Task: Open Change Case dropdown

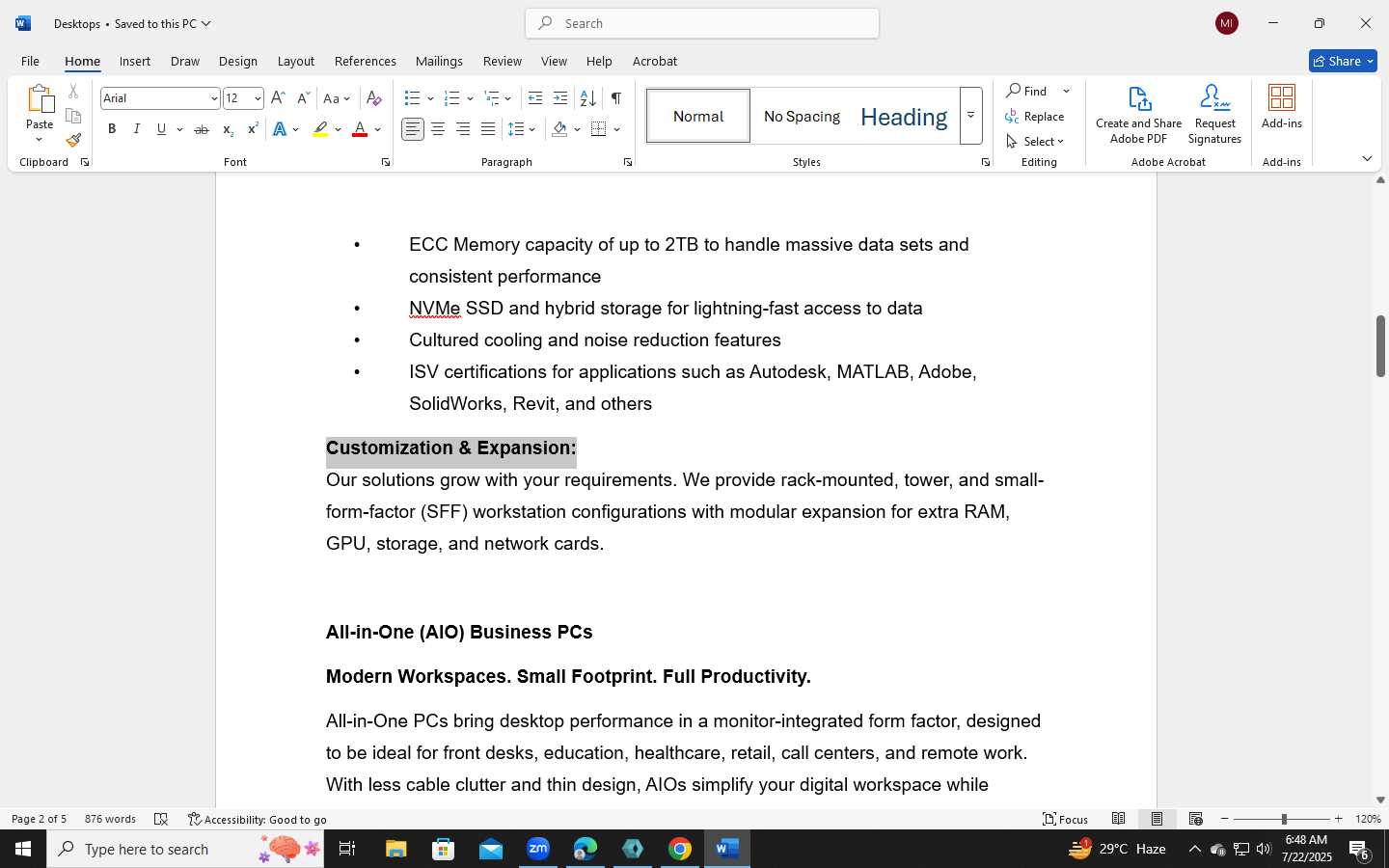Action: pyautogui.click(x=337, y=98)
